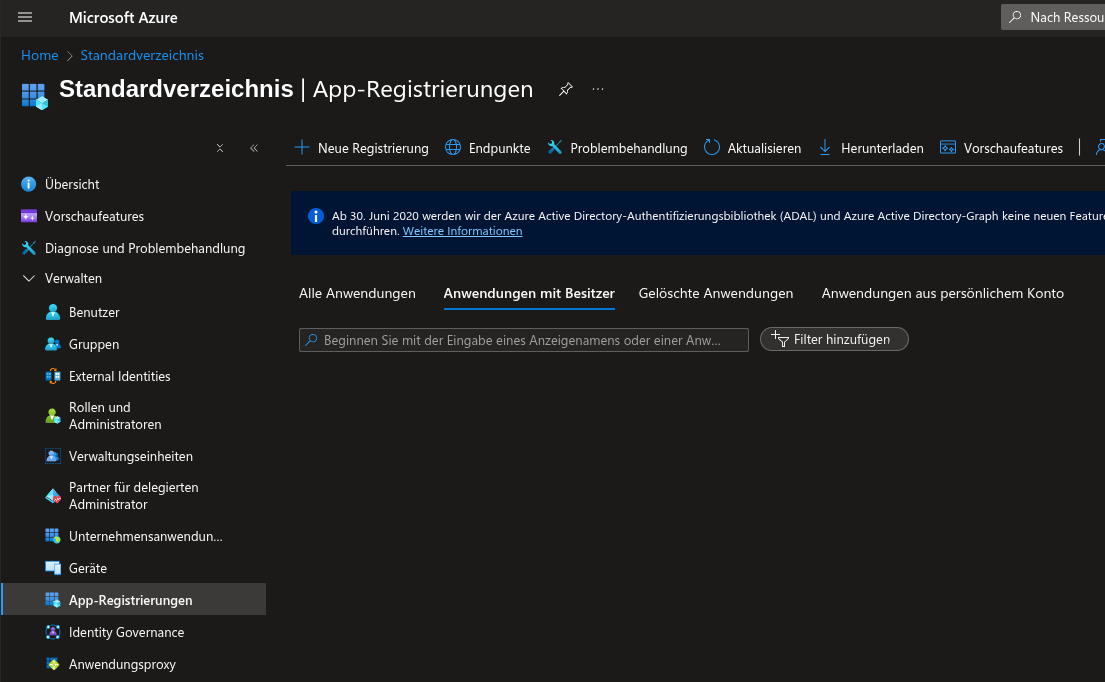The image size is (1105, 682).
Task: Open the hamburger portal menu
Action: tap(25, 18)
